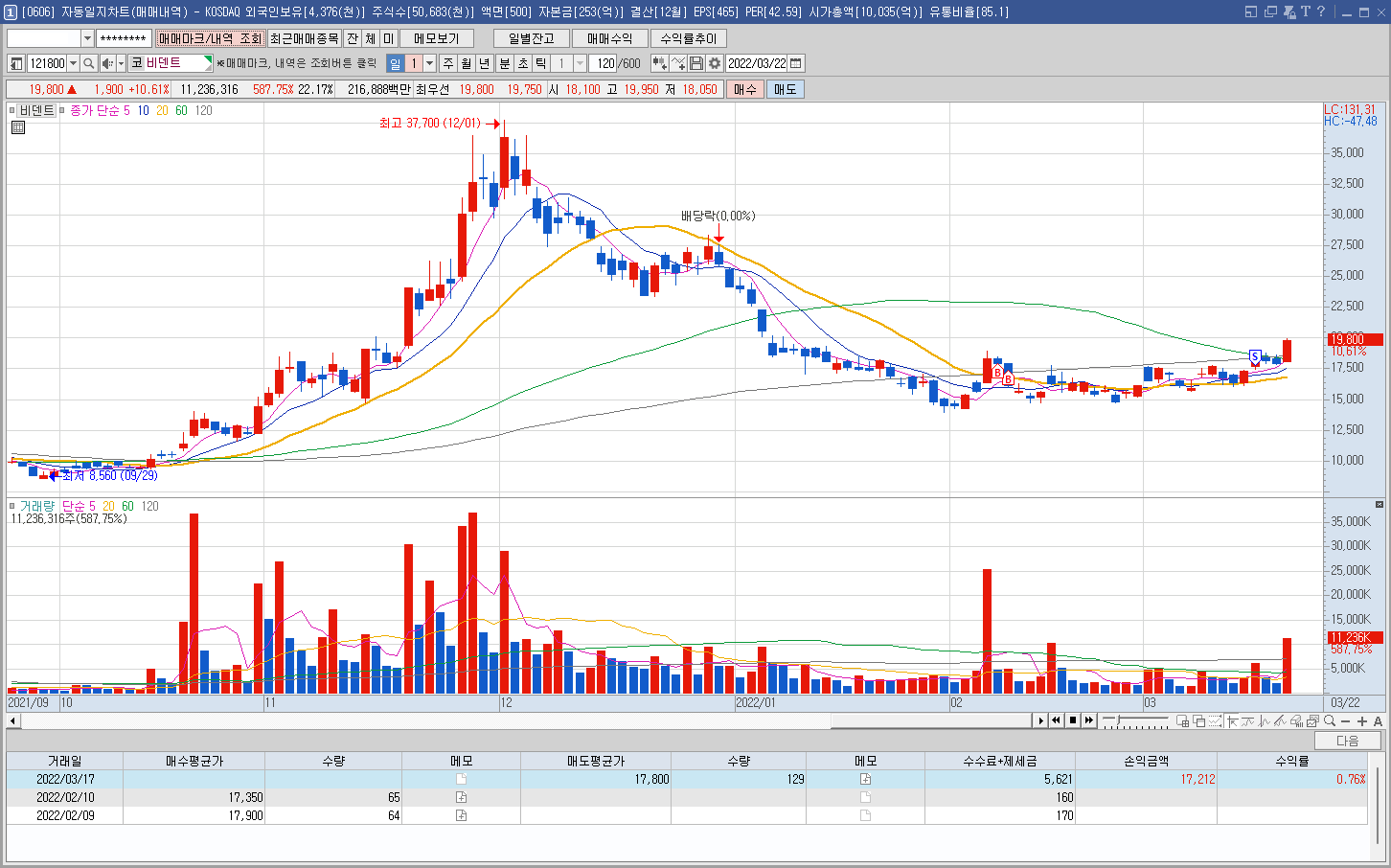
Task: Click the 수익률 column header
Action: [1292, 761]
